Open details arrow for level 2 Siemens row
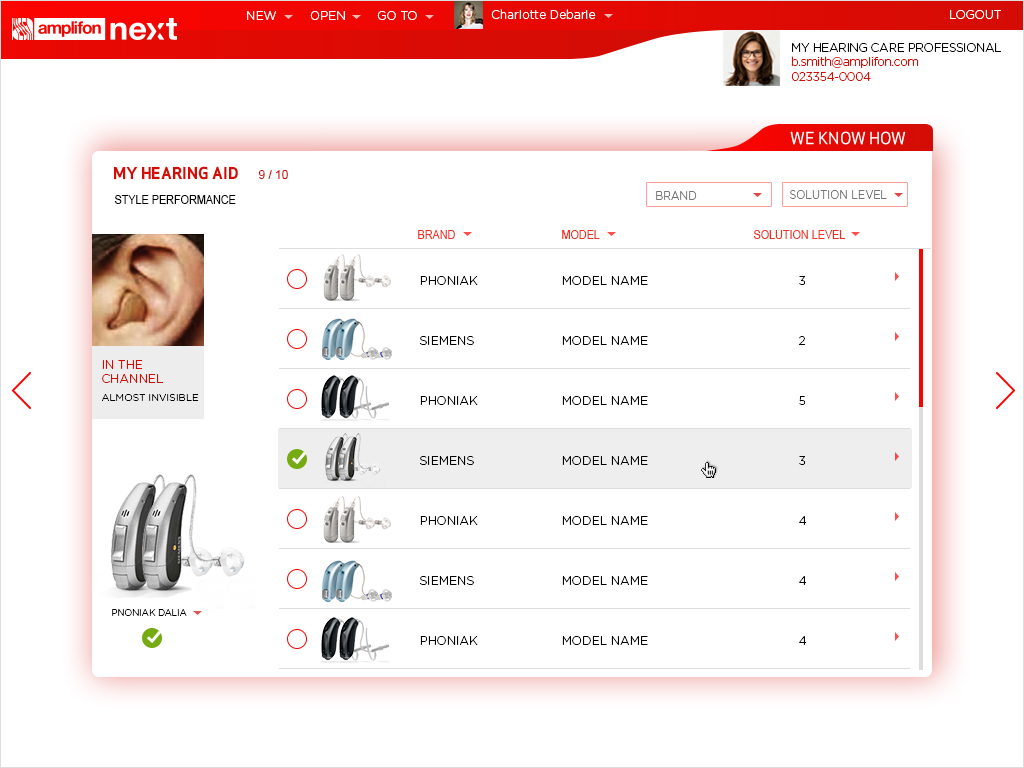The height and width of the screenshot is (768, 1024). click(x=897, y=337)
